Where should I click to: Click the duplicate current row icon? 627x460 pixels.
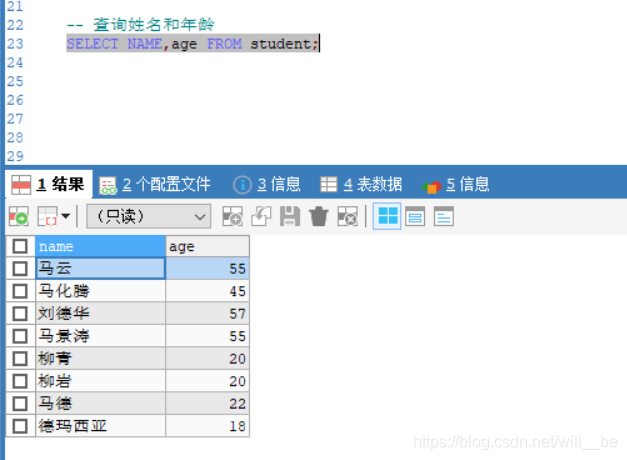pyautogui.click(x=261, y=216)
